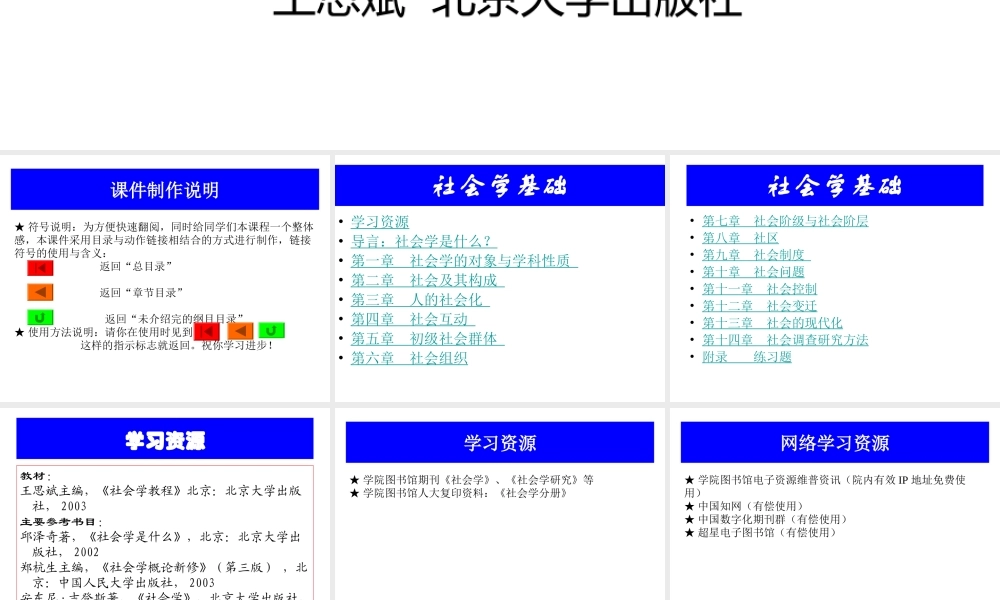This screenshot has height=600, width=1000.
Task: Open the 第三章 人的社会化 link
Action: coord(421,299)
